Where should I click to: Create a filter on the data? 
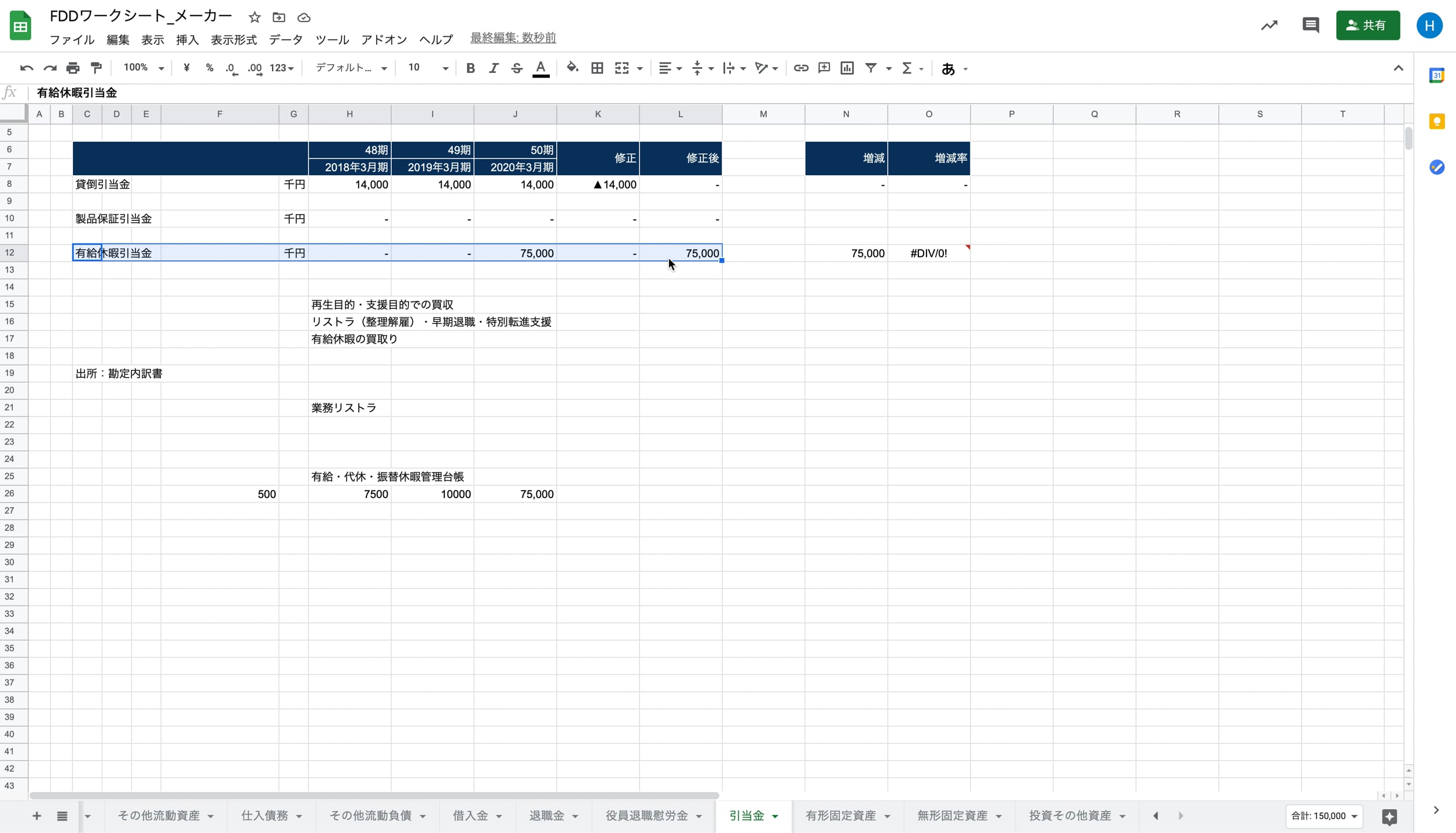coord(871,68)
